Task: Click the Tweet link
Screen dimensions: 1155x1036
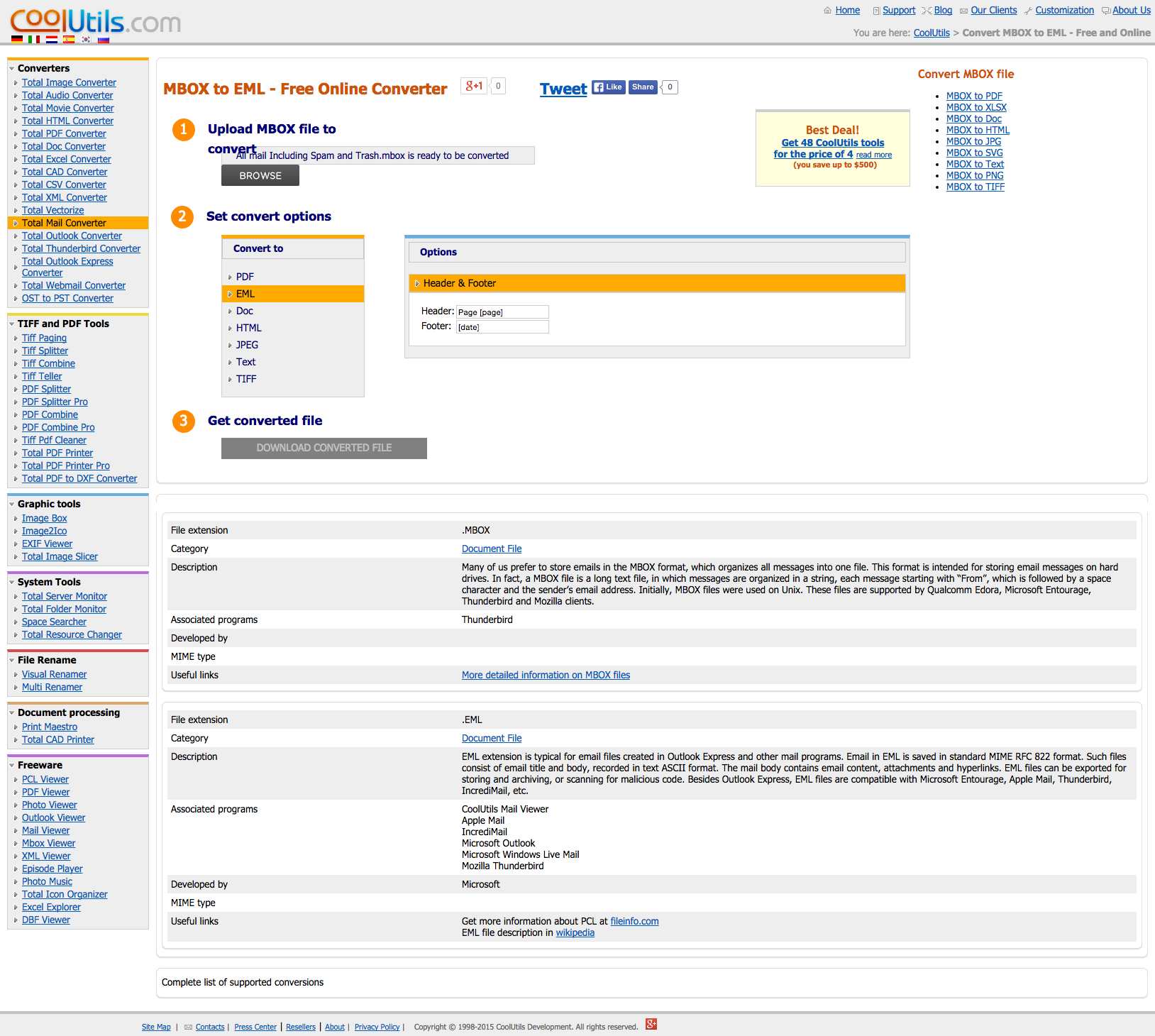Action: coord(563,89)
